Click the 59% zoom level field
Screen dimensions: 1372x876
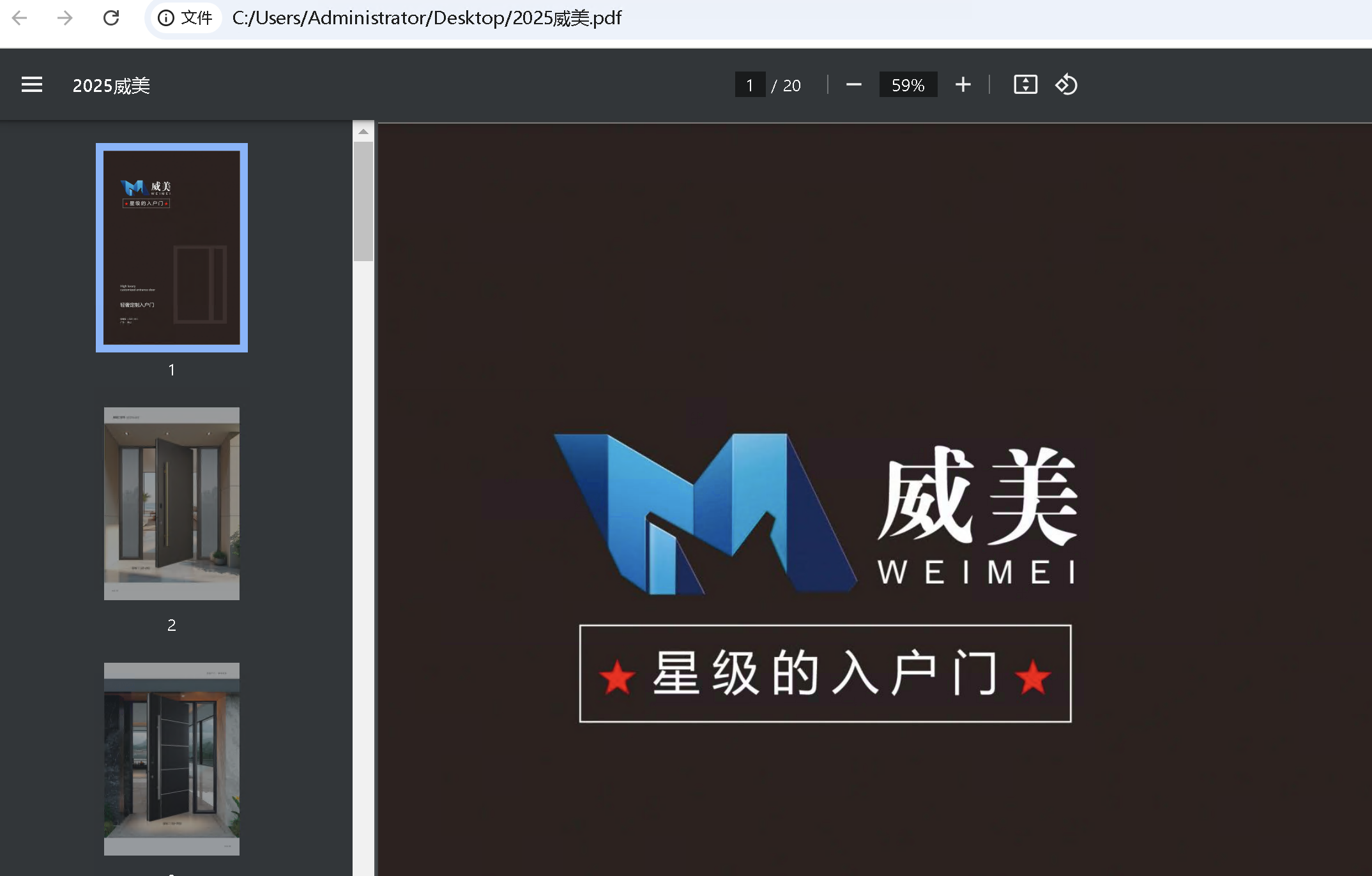click(x=908, y=85)
